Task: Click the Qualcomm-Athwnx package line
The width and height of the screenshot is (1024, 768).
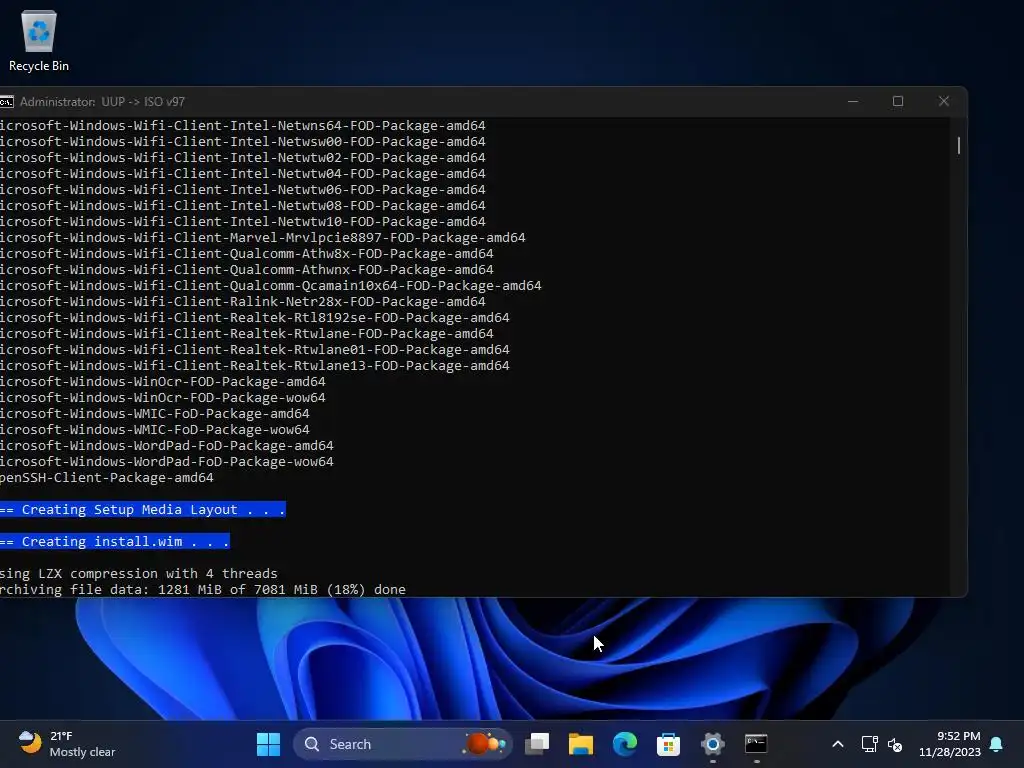Action: point(247,270)
